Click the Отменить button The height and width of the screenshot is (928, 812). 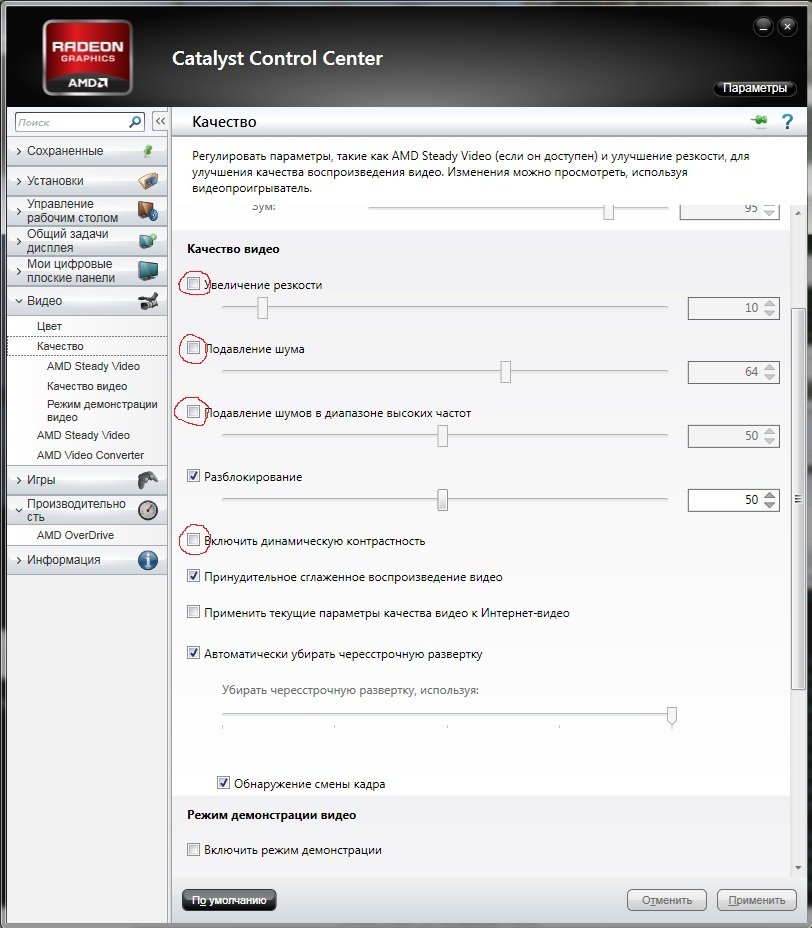pyautogui.click(x=666, y=900)
